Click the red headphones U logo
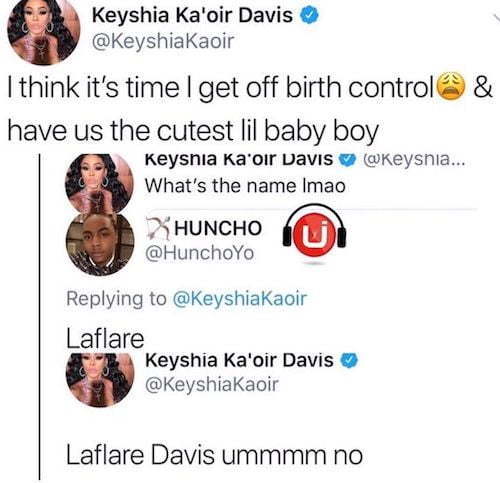Screen dimensions: 500x483 tap(314, 234)
